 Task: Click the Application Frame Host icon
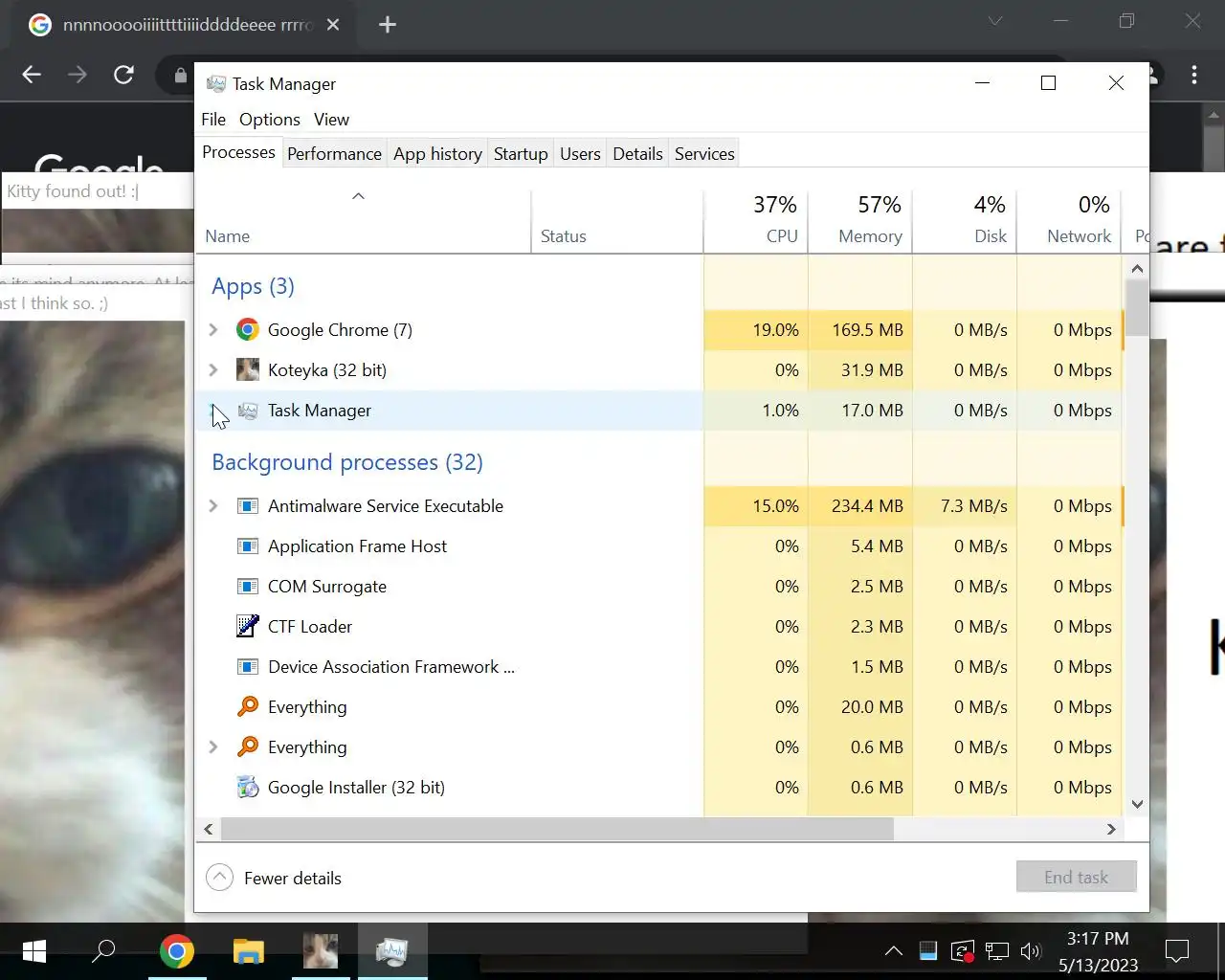click(x=248, y=546)
